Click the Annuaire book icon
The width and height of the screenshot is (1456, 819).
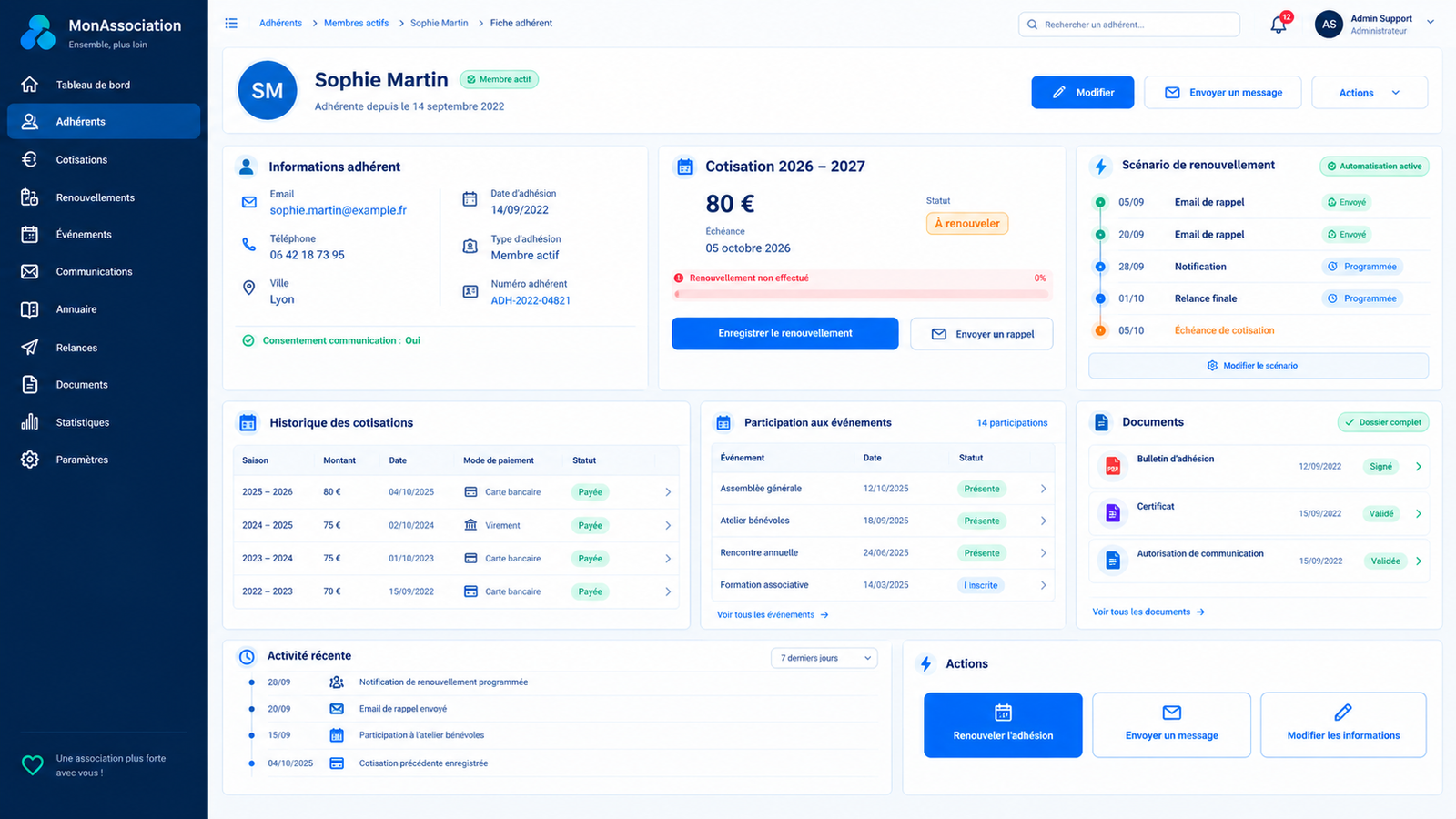[30, 309]
